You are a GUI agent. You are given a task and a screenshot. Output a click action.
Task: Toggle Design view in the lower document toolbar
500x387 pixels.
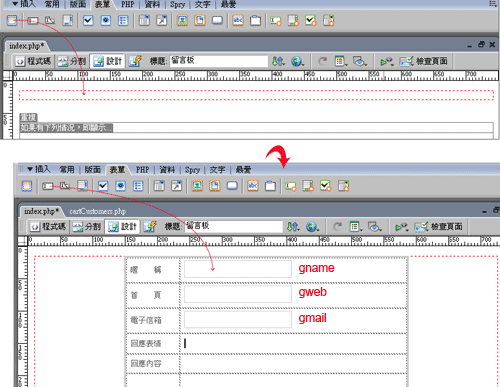[x=122, y=227]
